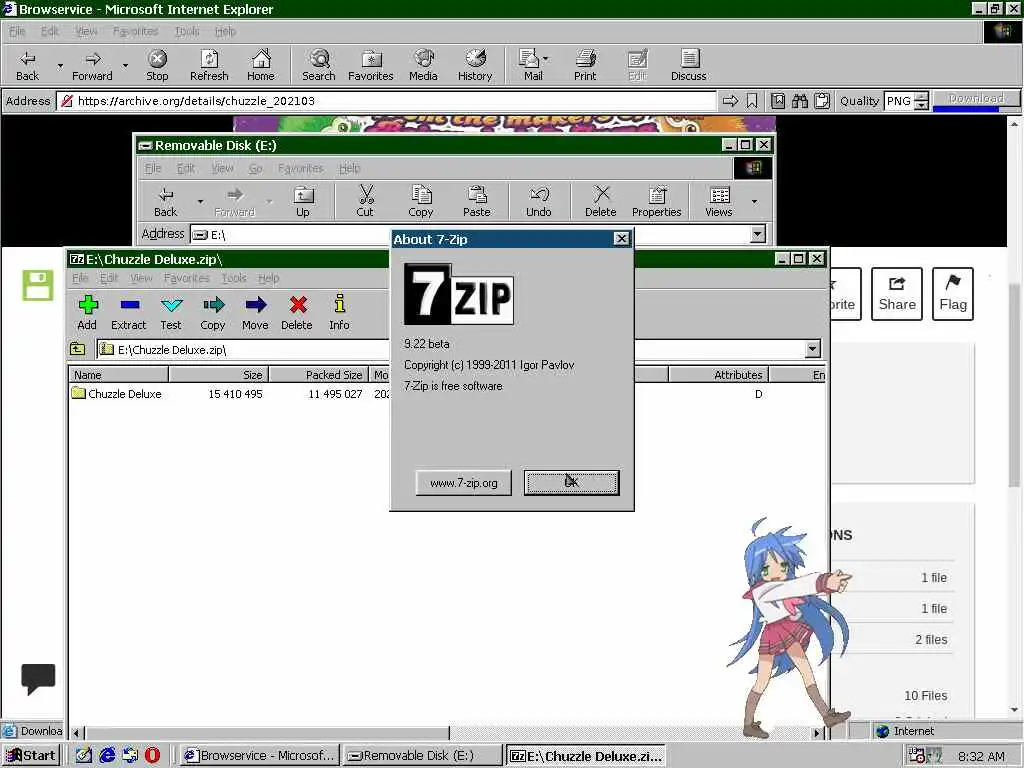Open the Forward history dropdown in IE
The width and height of the screenshot is (1024, 768).
coord(125,65)
